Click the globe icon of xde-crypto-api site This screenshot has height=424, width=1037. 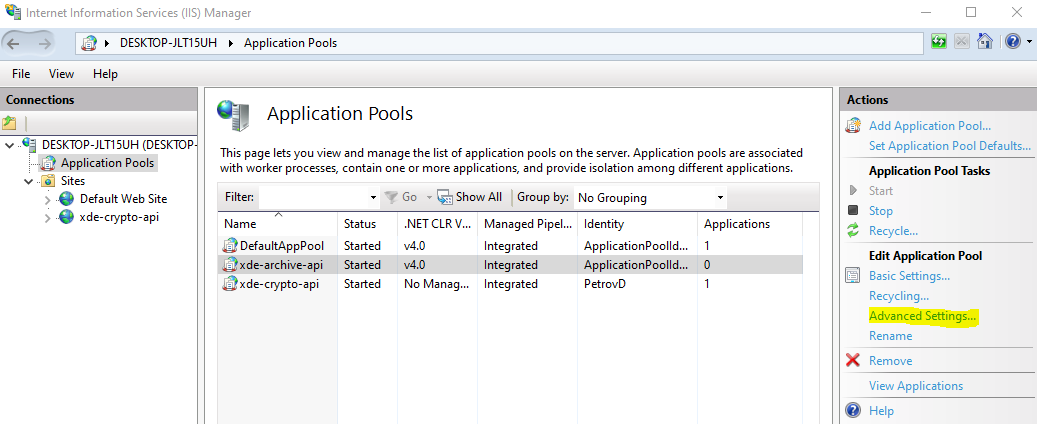tap(66, 217)
